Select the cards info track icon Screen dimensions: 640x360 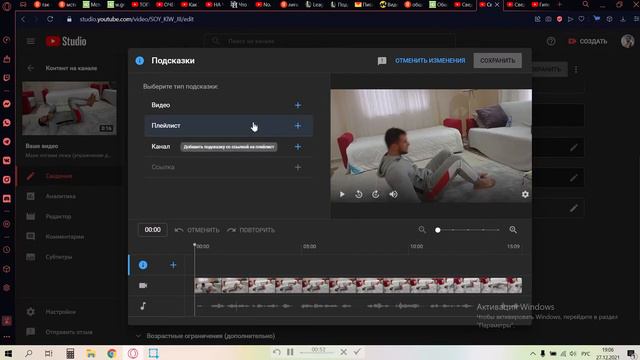[x=143, y=265]
